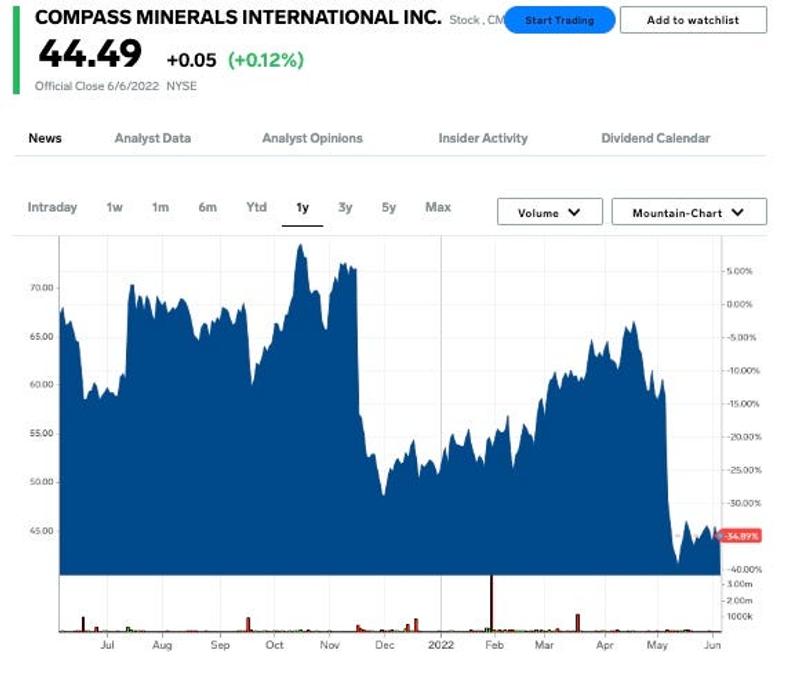Image resolution: width=800 pixels, height=684 pixels.
Task: Open the Analyst Opinions tab
Action: pos(312,139)
